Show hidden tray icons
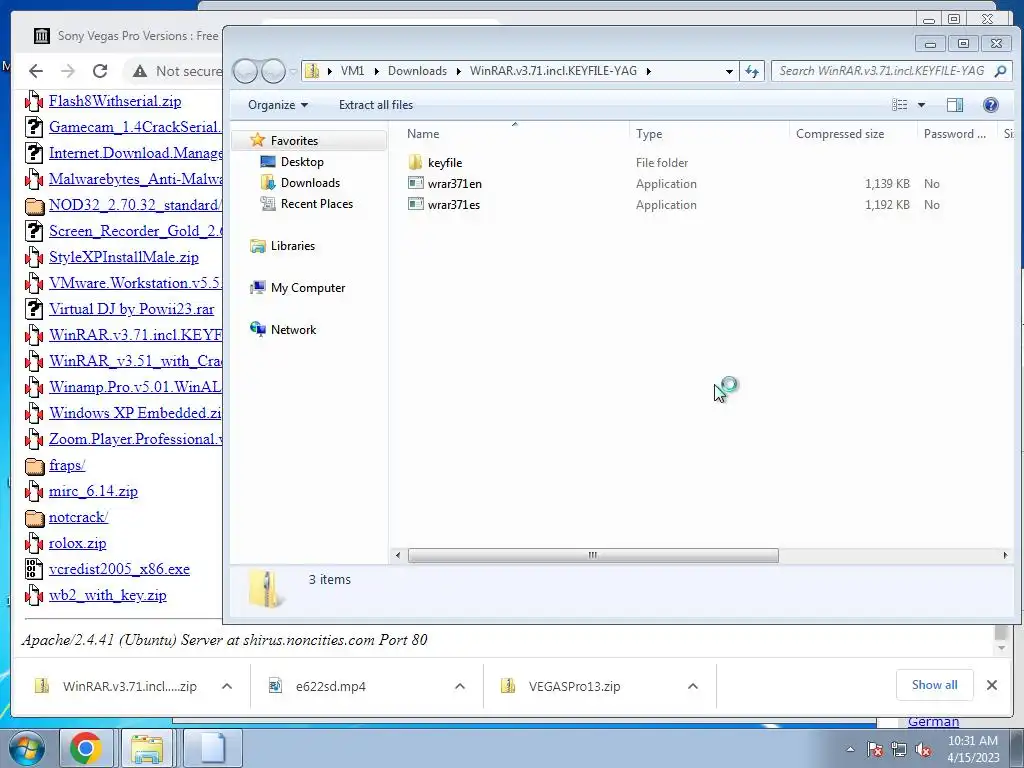Image resolution: width=1024 pixels, height=768 pixels. click(x=850, y=750)
